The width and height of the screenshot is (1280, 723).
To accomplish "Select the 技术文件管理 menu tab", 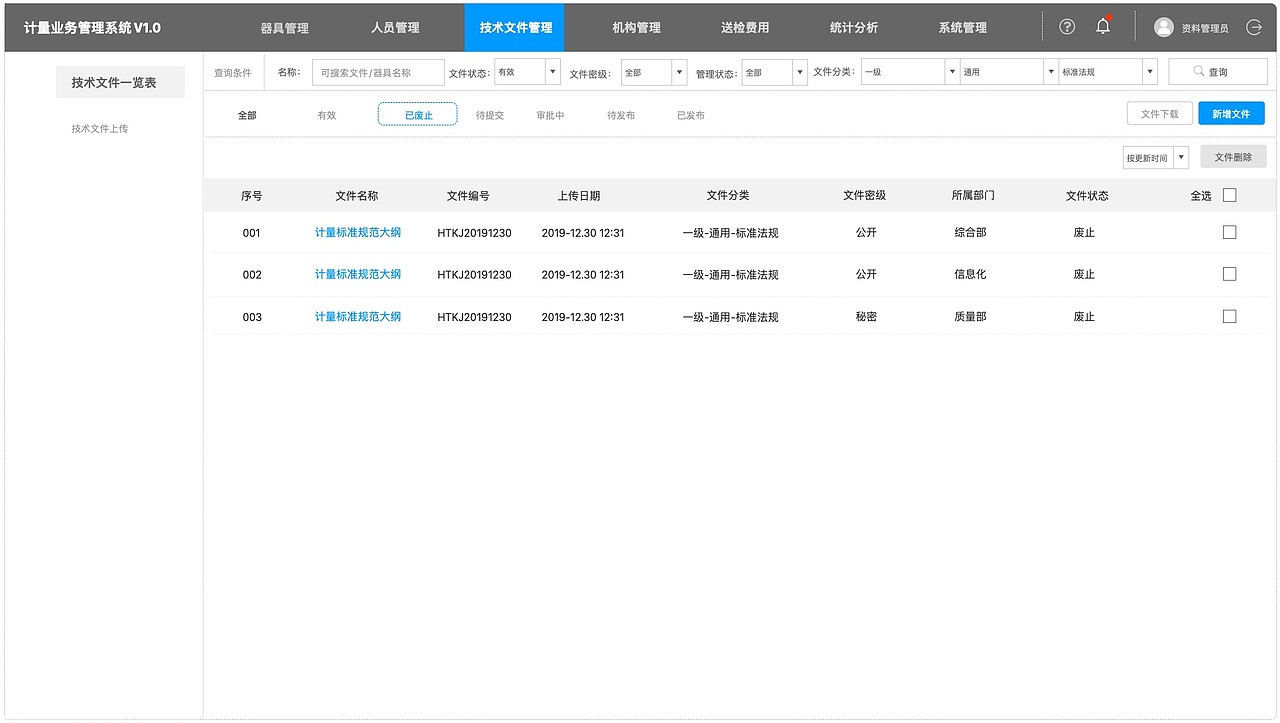I will (x=515, y=28).
